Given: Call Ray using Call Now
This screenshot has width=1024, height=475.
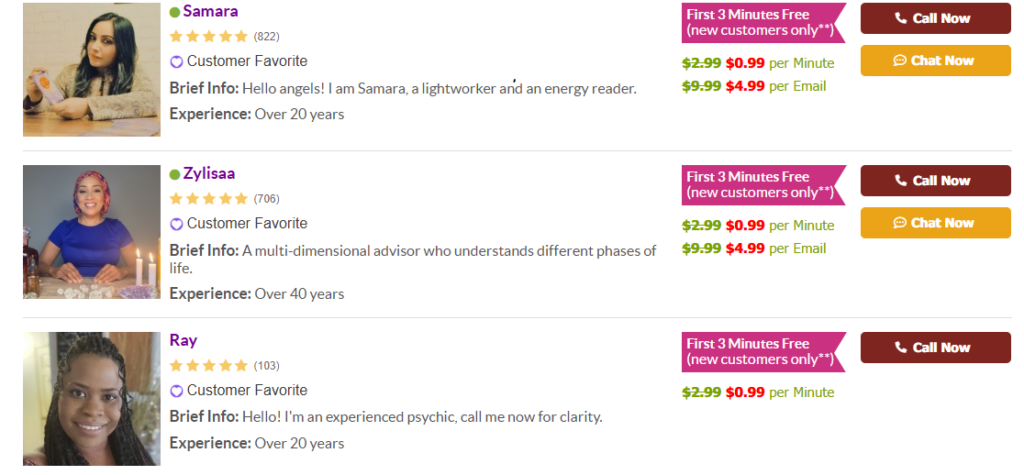Looking at the screenshot, I should pyautogui.click(x=935, y=347).
